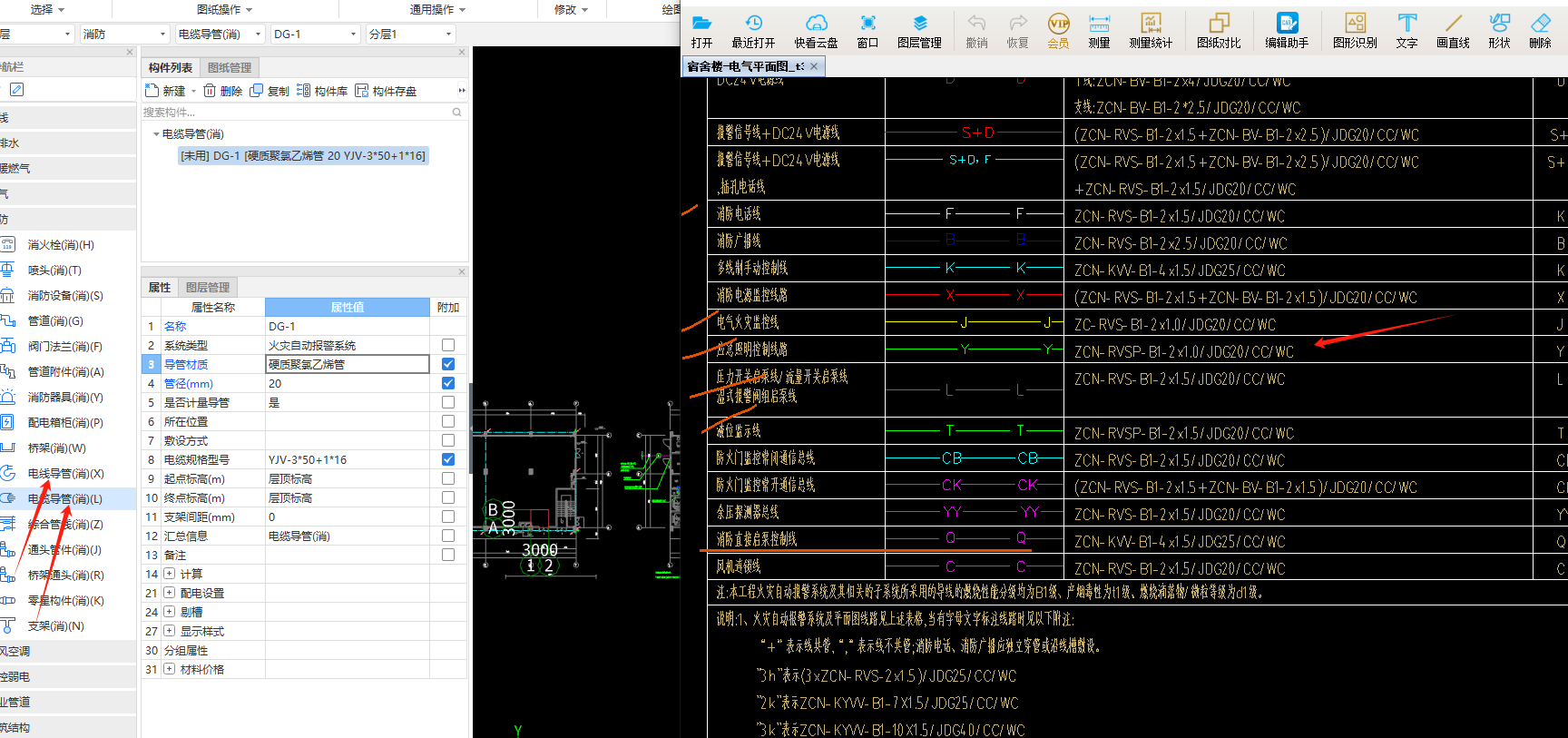Expand the 剔槽 property group
The image size is (1568, 738).
169,612
